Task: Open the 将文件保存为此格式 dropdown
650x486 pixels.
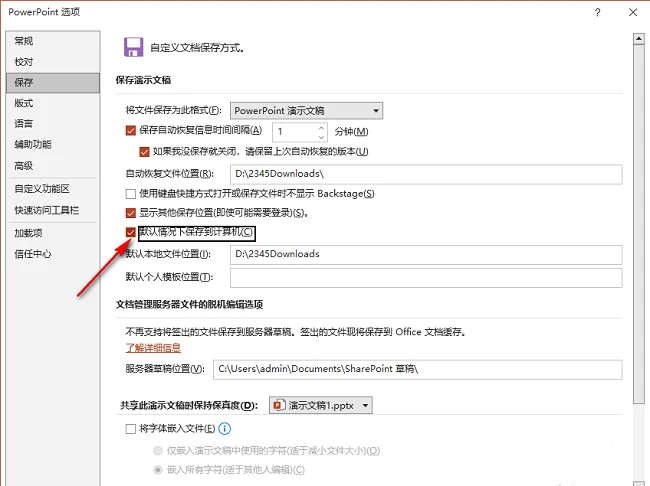Action: click(306, 111)
